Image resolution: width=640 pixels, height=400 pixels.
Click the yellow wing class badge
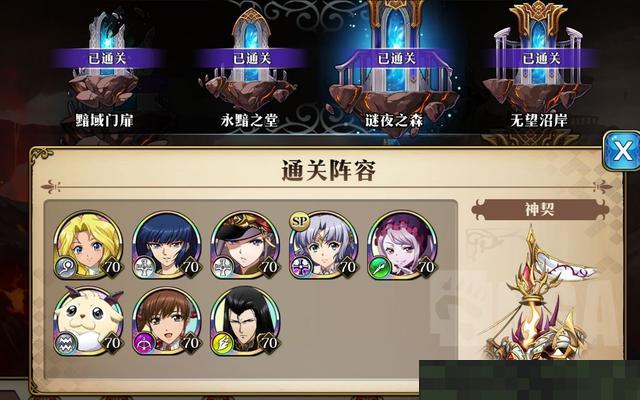(x=222, y=343)
